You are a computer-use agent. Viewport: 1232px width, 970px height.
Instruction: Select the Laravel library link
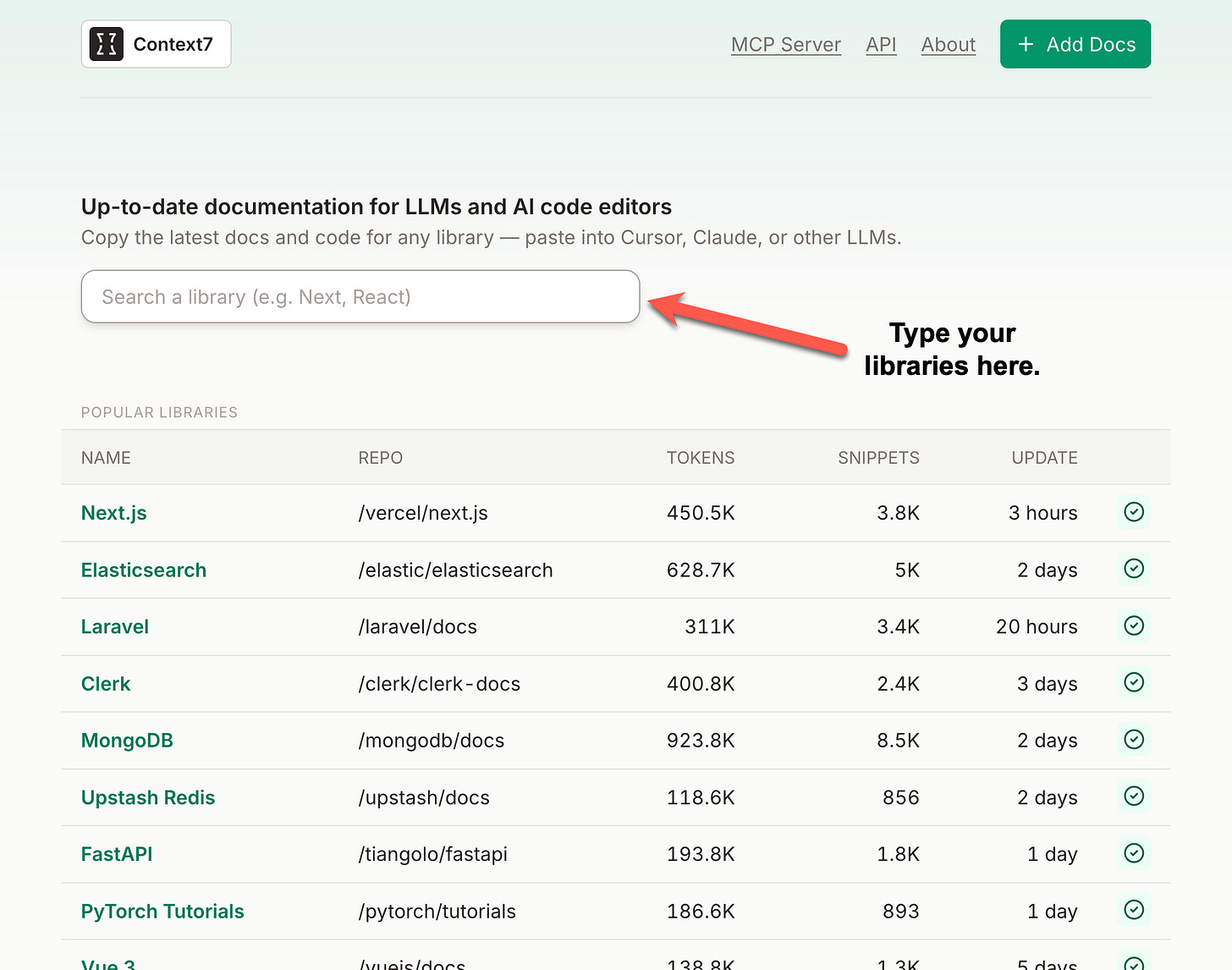point(115,626)
